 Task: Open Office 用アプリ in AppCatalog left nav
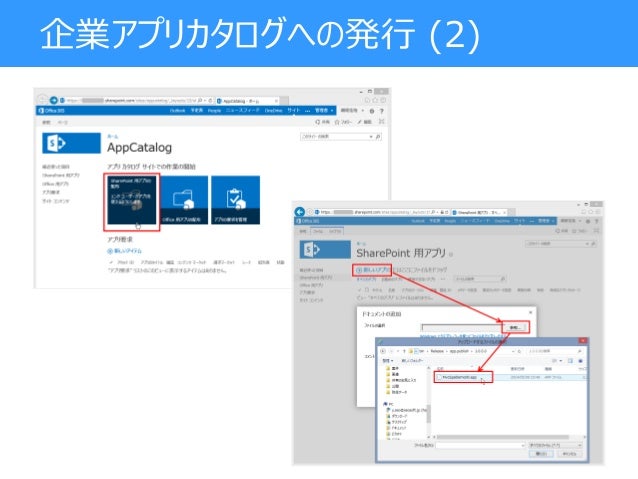click(x=55, y=184)
